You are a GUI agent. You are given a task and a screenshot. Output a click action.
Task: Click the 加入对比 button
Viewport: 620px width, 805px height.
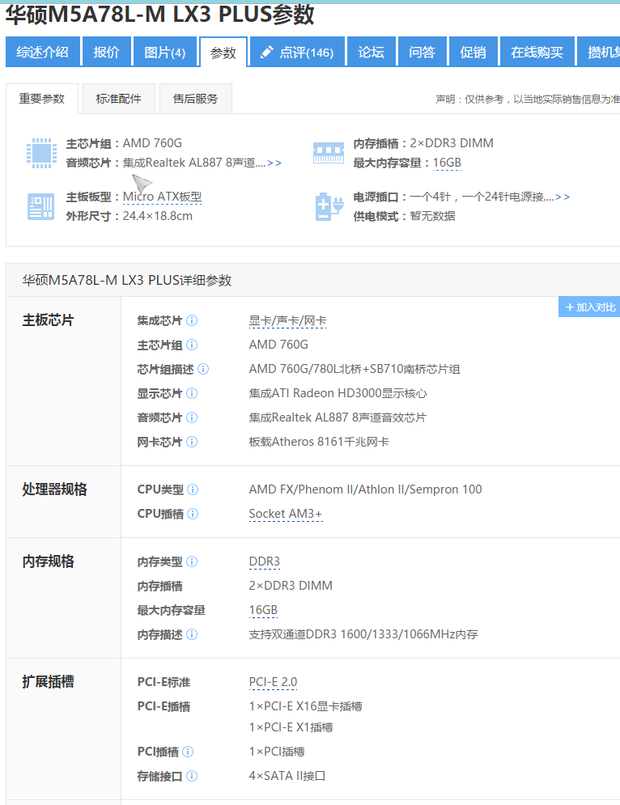pyautogui.click(x=589, y=307)
